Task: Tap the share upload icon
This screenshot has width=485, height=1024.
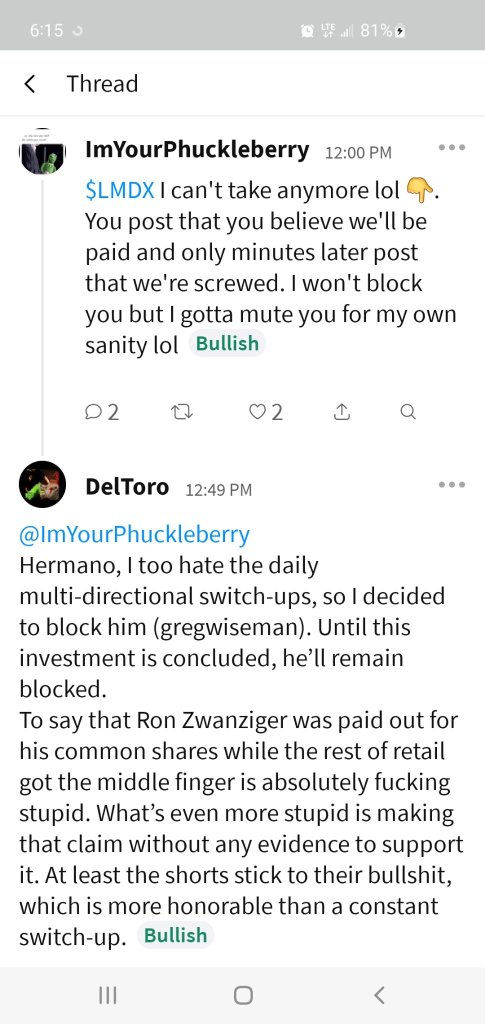Action: coord(339,412)
